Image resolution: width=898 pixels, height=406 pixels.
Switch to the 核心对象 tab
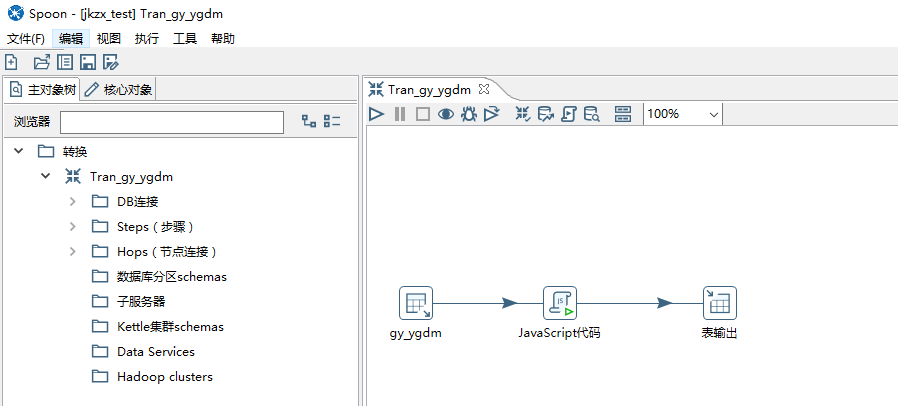coord(119,89)
